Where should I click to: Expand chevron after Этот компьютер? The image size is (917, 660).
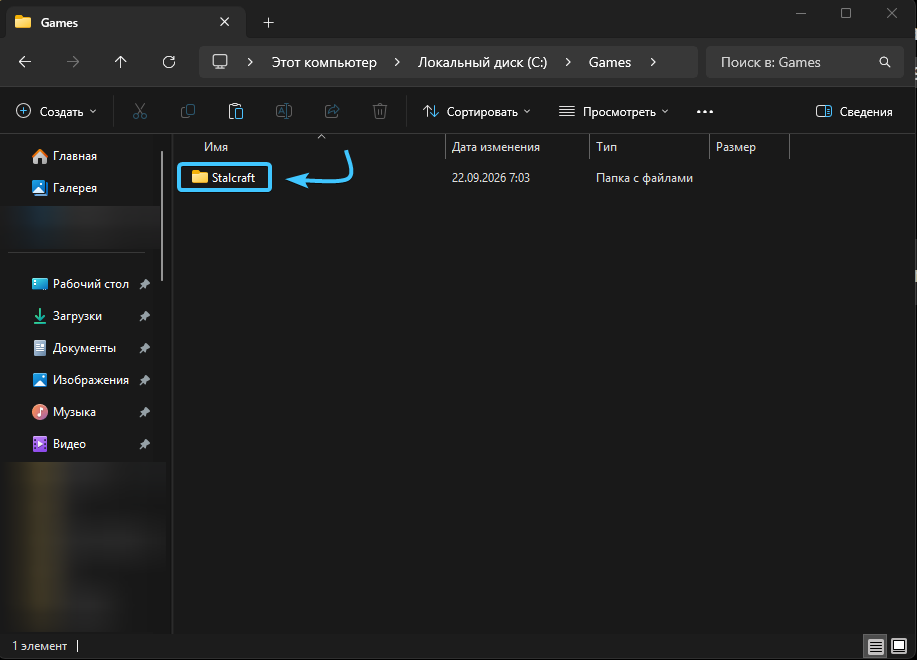(x=397, y=62)
